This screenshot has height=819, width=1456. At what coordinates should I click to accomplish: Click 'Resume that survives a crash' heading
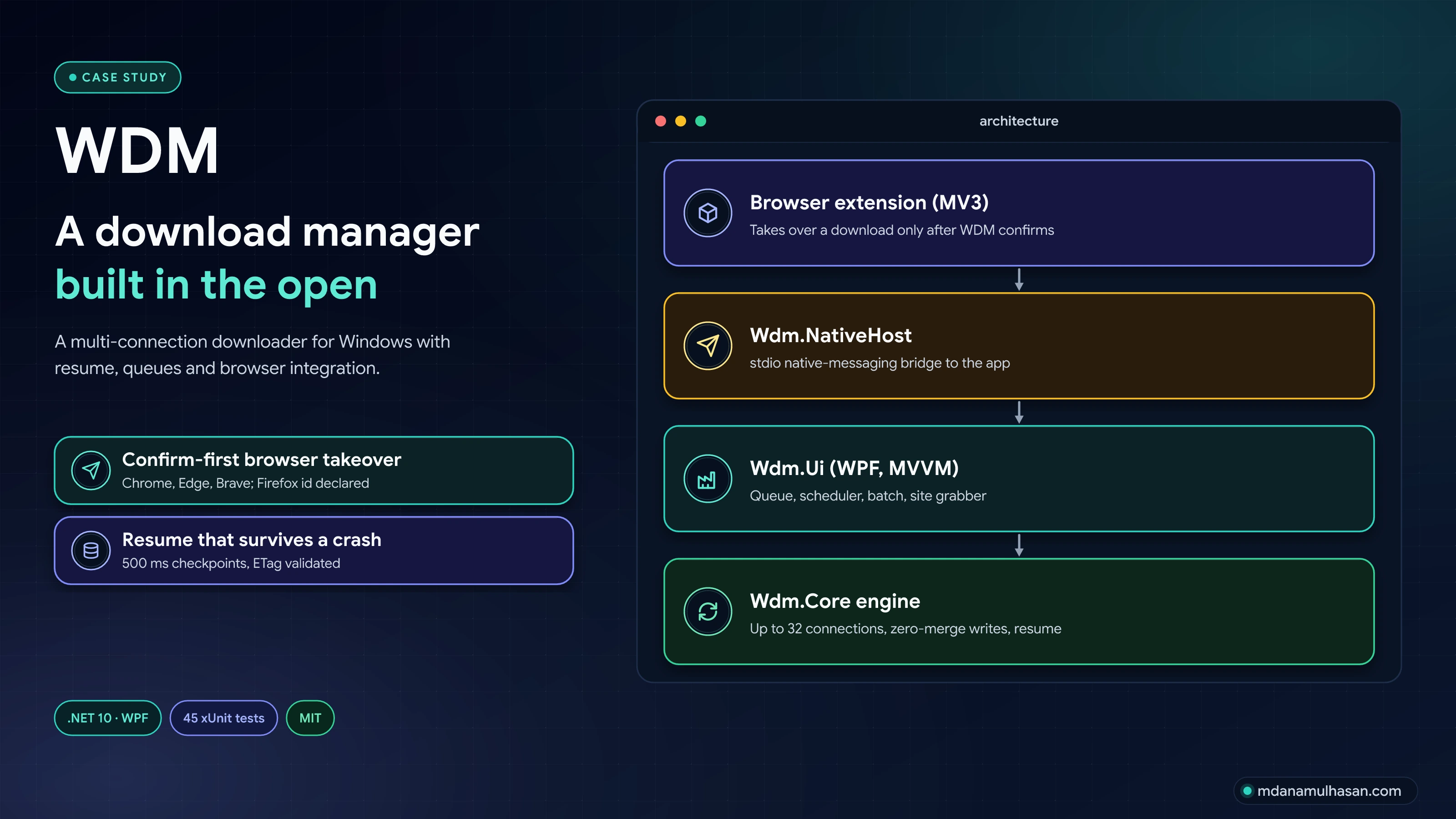pyautogui.click(x=252, y=540)
